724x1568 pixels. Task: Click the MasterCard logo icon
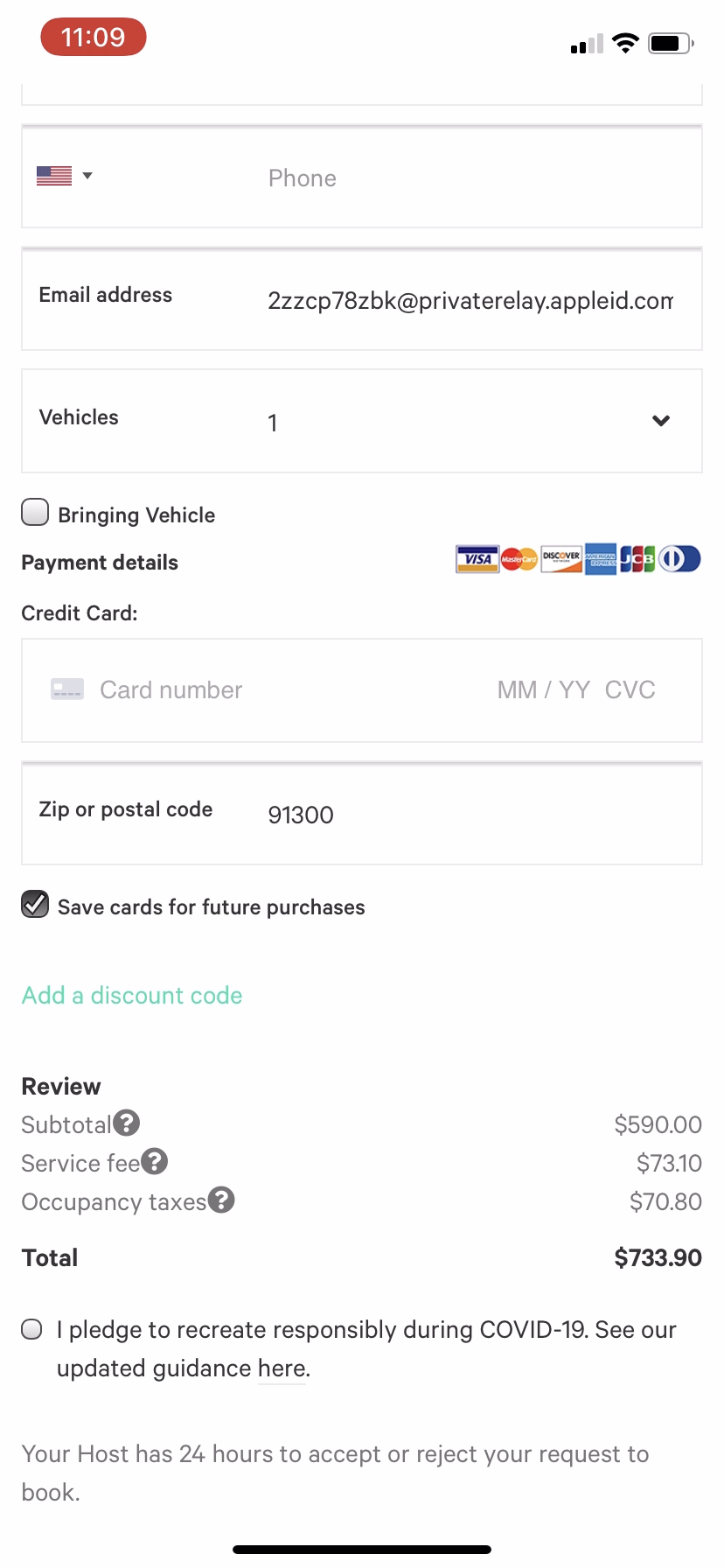click(x=519, y=559)
